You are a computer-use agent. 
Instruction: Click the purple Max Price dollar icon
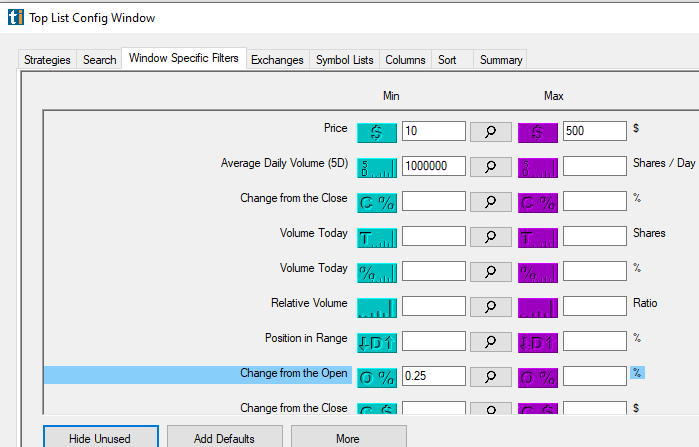point(538,133)
